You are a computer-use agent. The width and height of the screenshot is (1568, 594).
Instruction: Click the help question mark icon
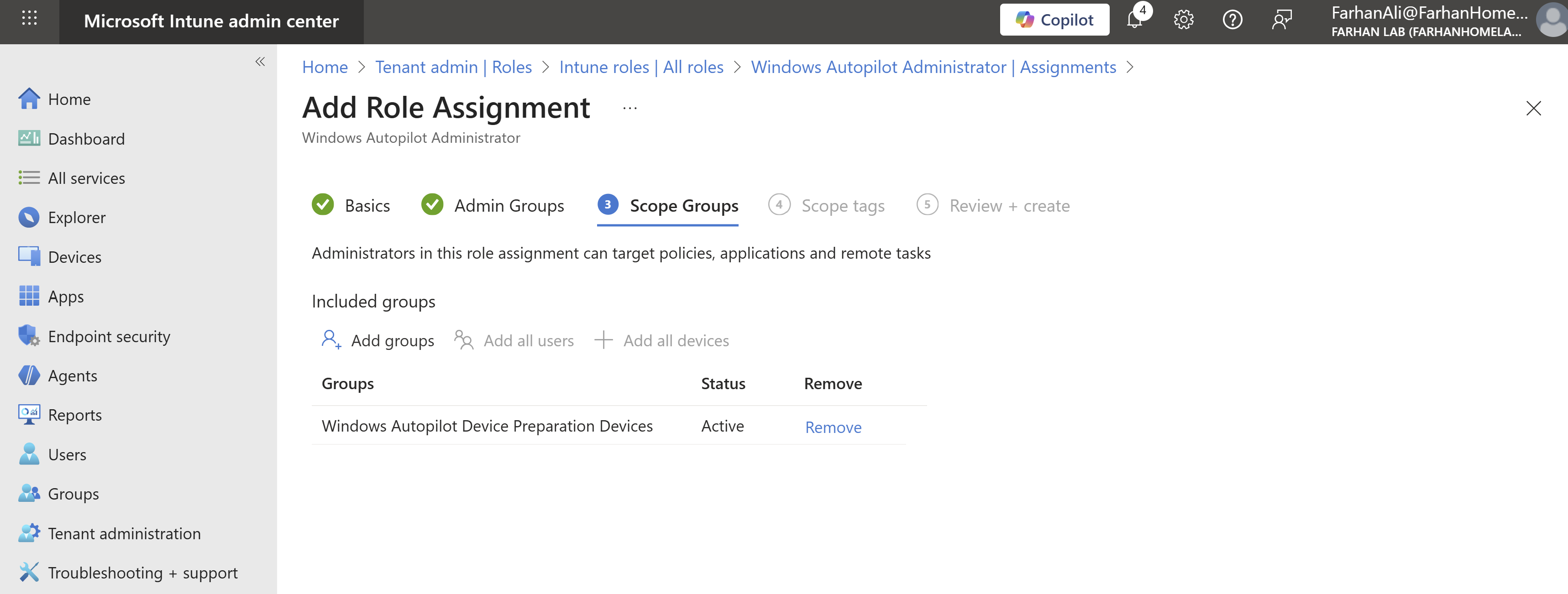(1232, 20)
